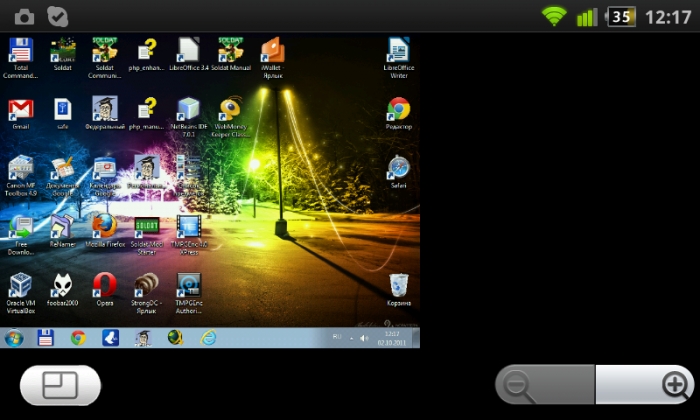Open the Opera browser shortcut
This screenshot has width=700, height=420.
(105, 289)
